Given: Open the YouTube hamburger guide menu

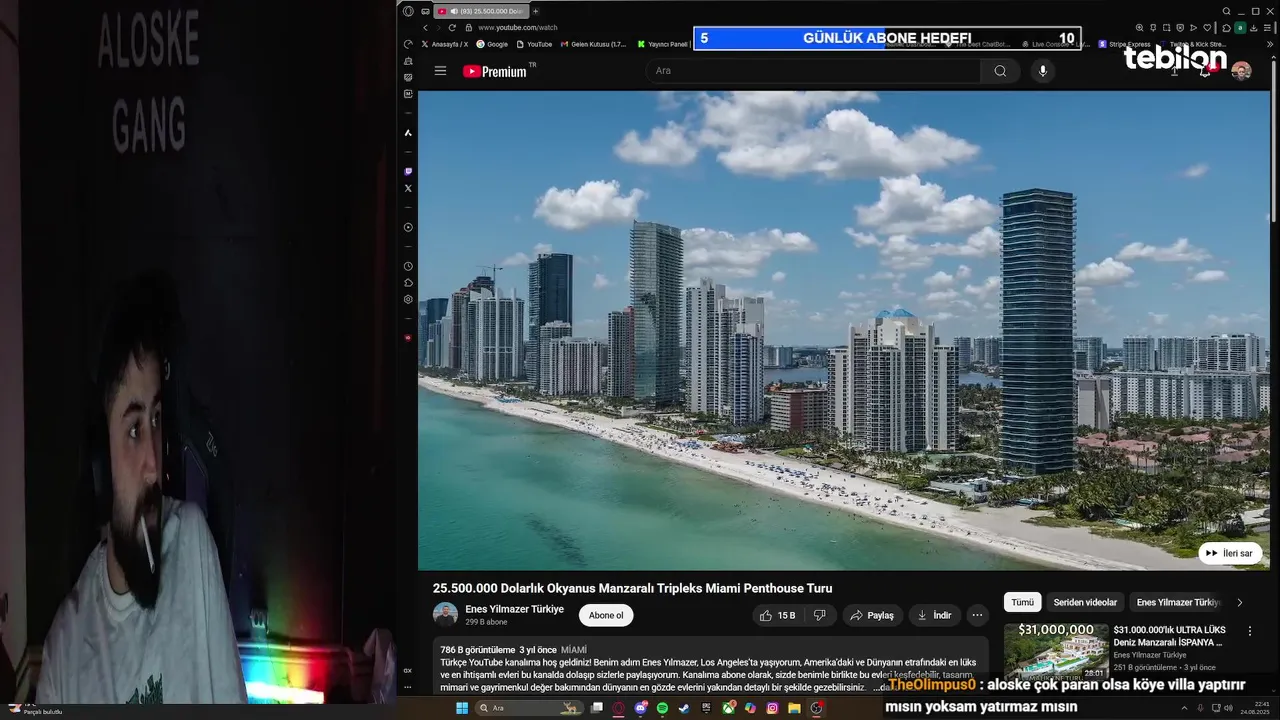Looking at the screenshot, I should coord(440,71).
